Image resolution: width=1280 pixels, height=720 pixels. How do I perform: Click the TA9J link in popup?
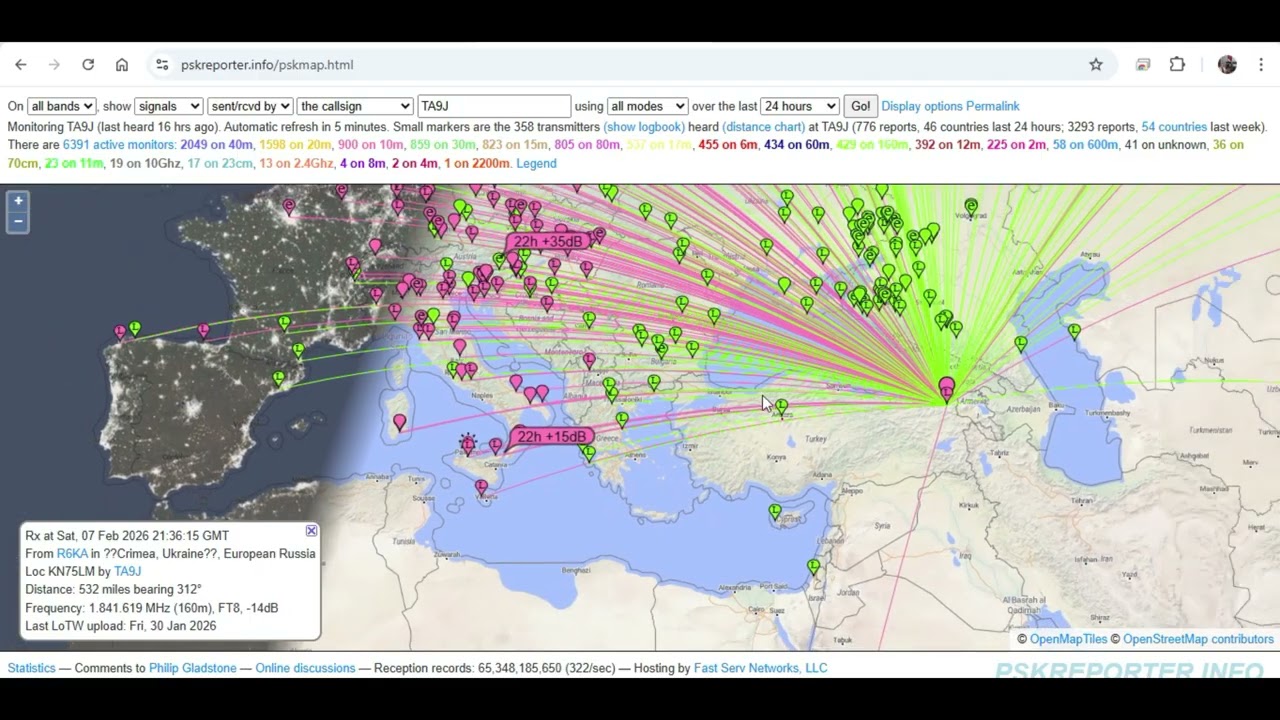[x=127, y=572]
